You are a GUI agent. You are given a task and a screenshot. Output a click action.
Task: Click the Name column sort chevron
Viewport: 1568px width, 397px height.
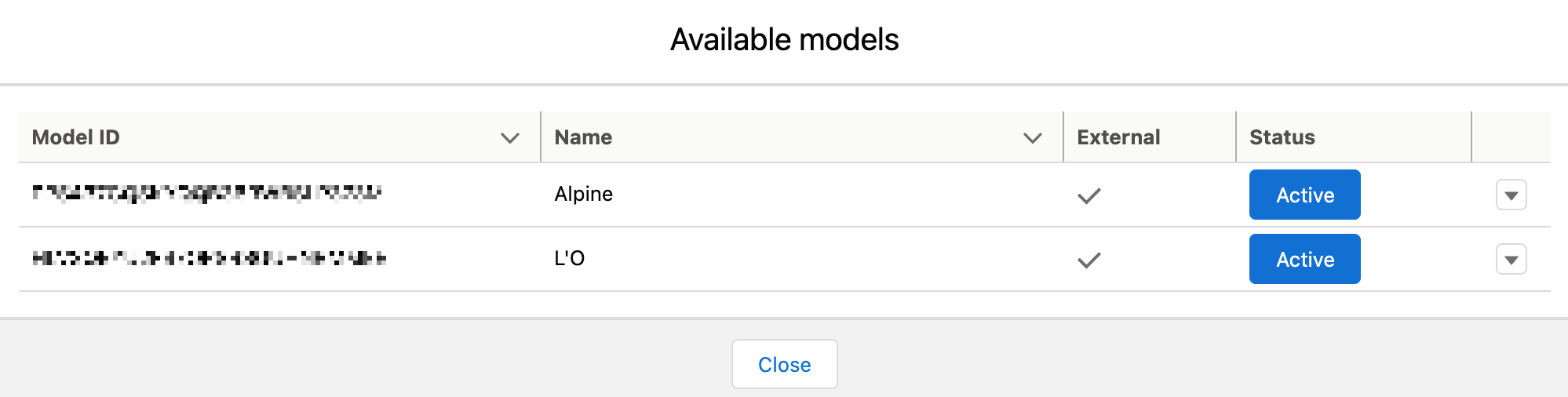point(1033,138)
